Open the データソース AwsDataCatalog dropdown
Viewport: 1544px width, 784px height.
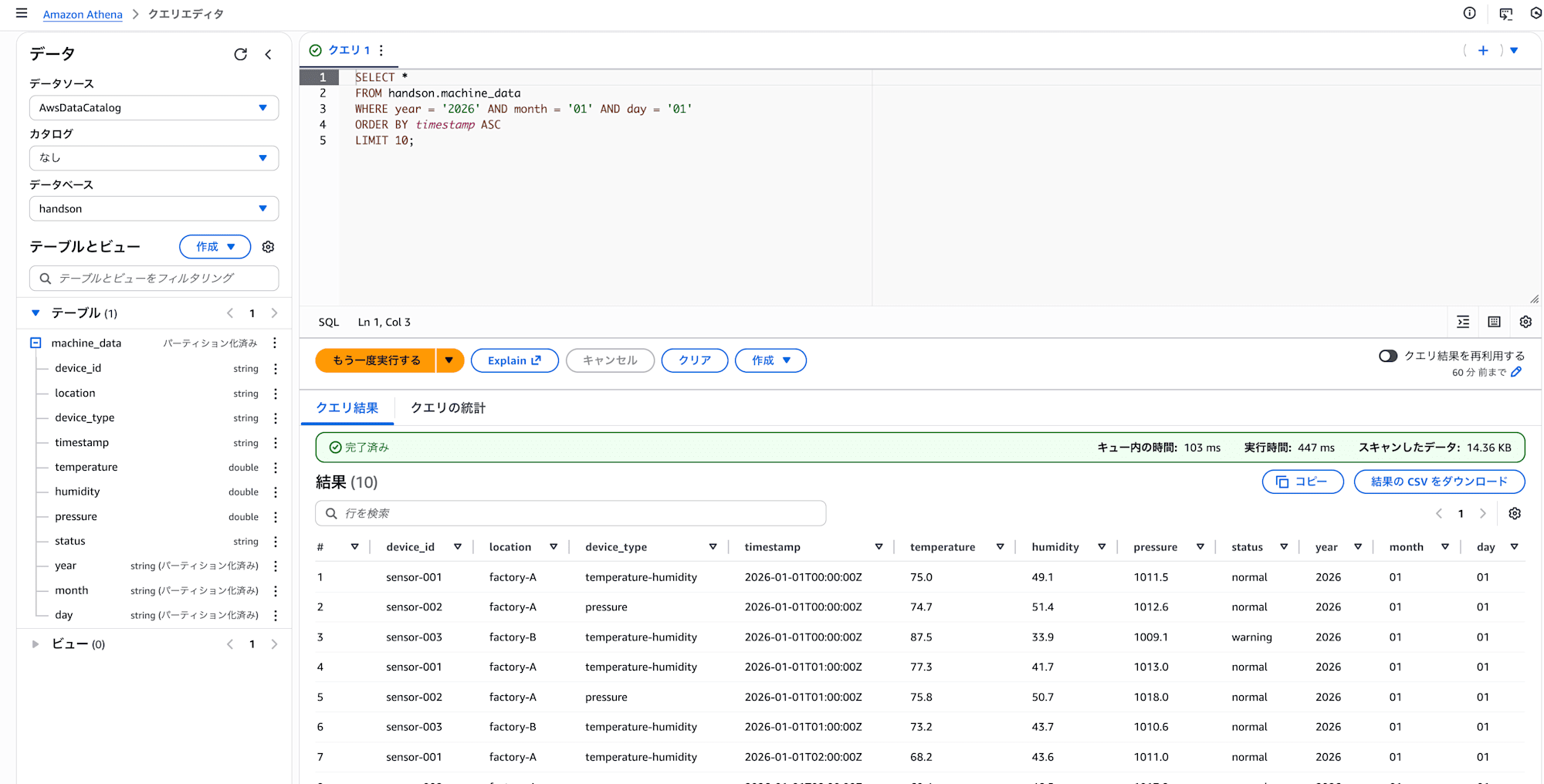[x=154, y=108]
